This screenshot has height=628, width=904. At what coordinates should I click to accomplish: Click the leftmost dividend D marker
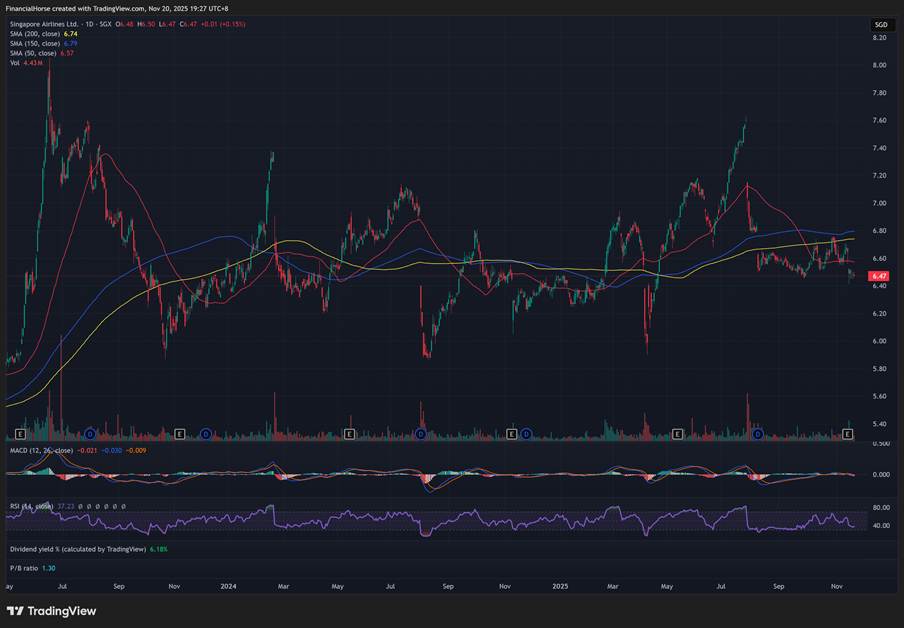tap(90, 434)
